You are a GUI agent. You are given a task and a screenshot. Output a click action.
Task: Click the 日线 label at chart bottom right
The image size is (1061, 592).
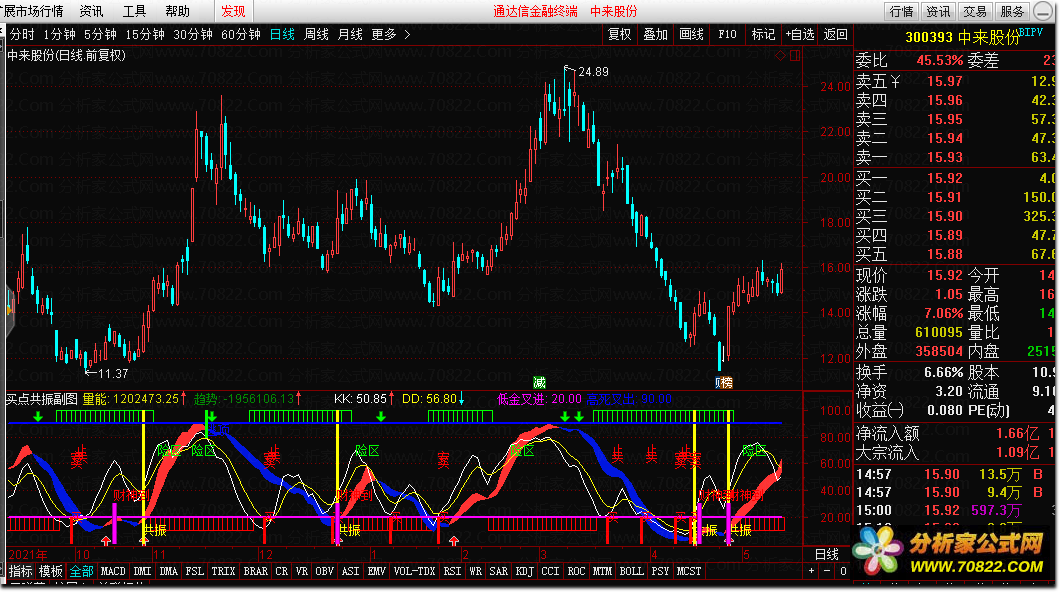point(826,555)
